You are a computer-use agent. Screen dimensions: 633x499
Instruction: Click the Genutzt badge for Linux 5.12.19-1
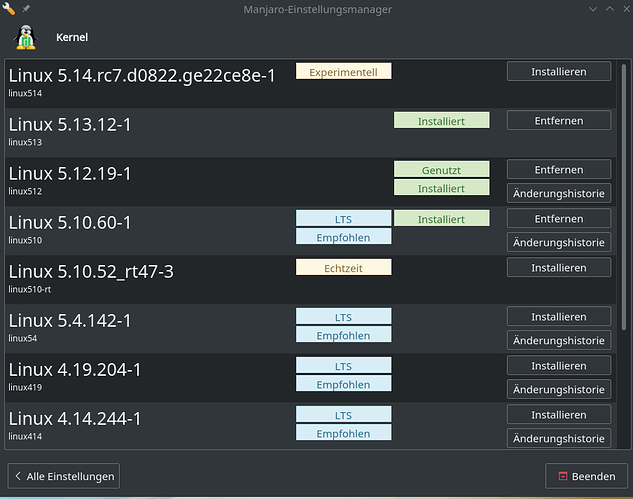[x=442, y=170]
